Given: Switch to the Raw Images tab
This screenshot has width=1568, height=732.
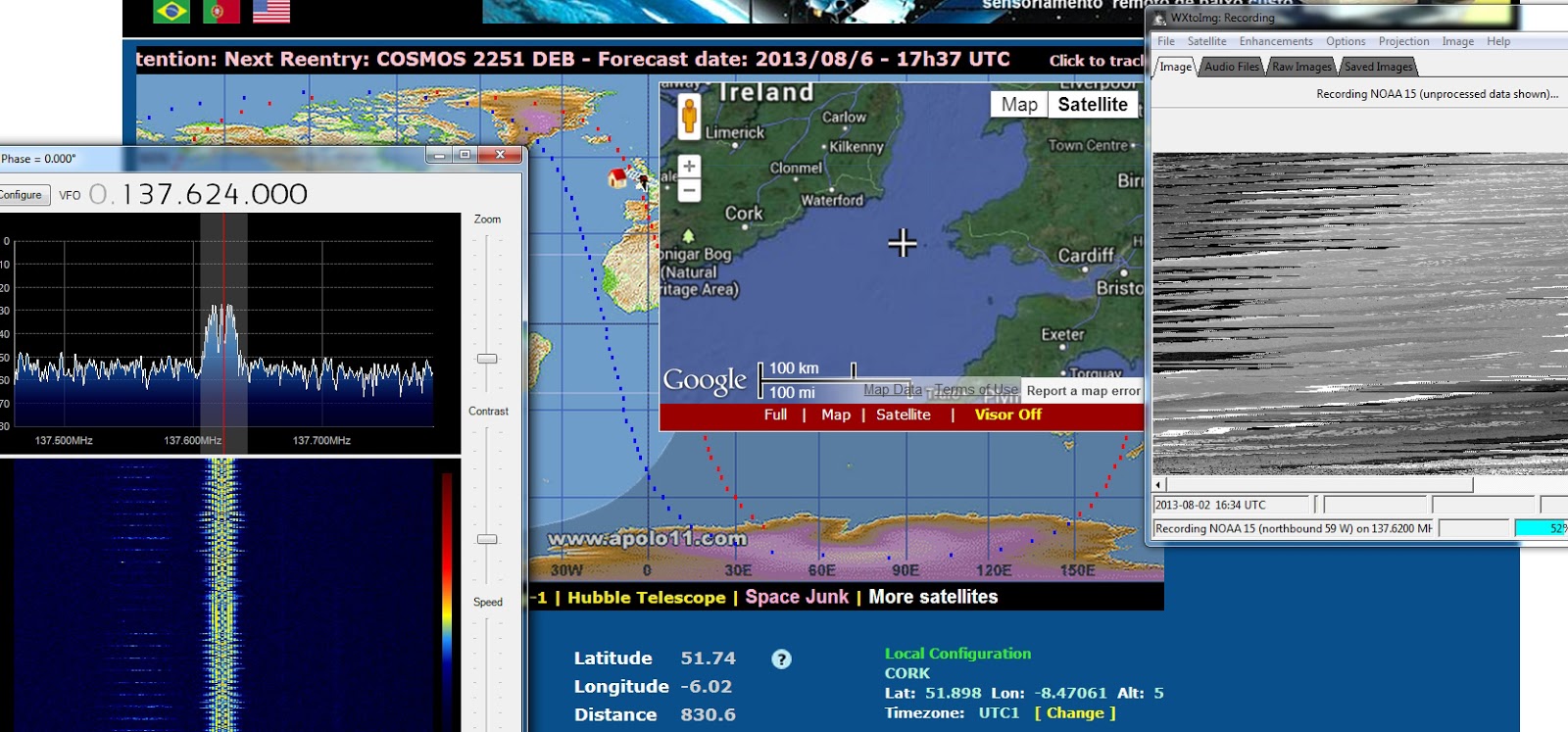Looking at the screenshot, I should point(1301,67).
